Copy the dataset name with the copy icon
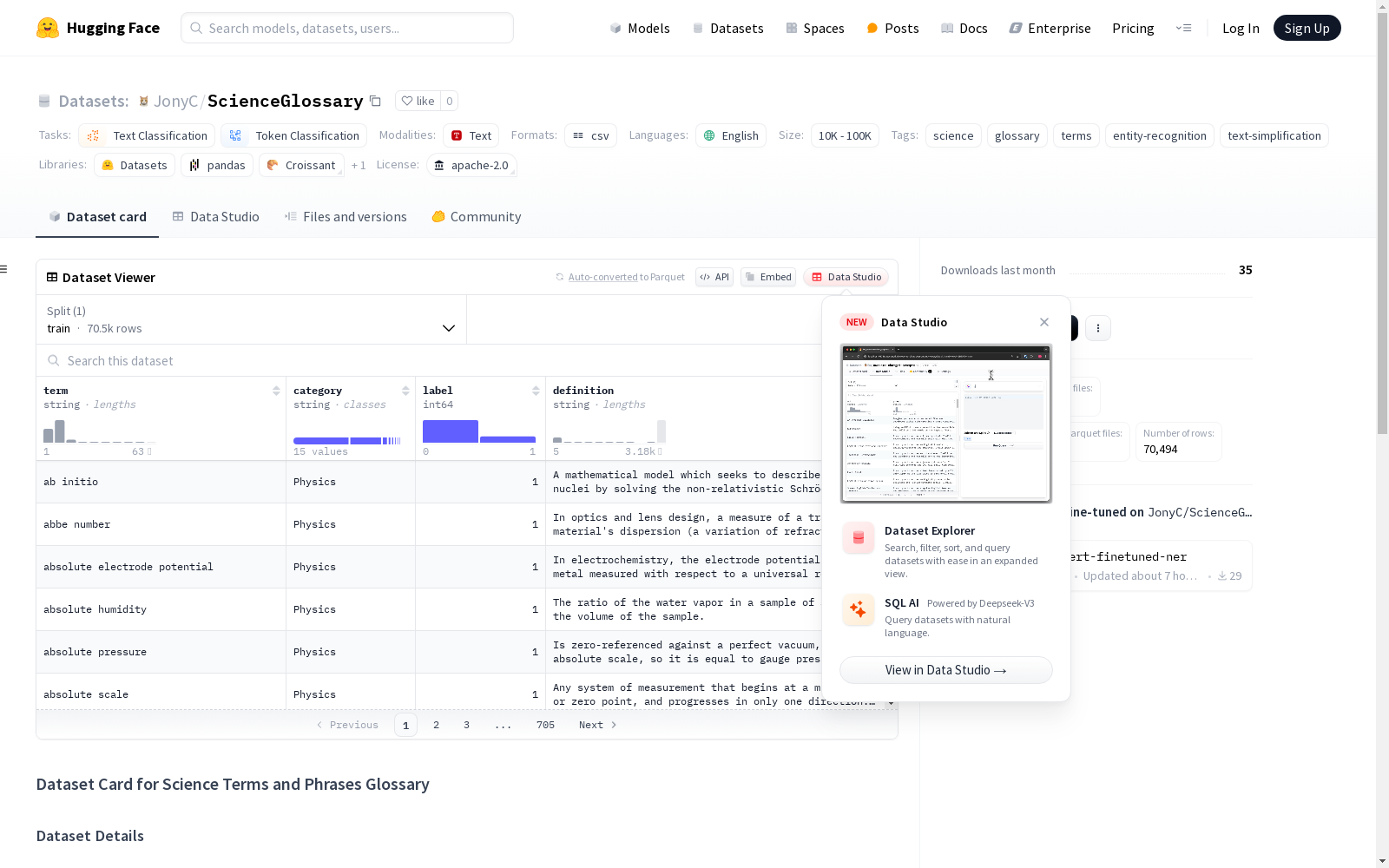This screenshot has width=1389, height=868. pos(375,101)
